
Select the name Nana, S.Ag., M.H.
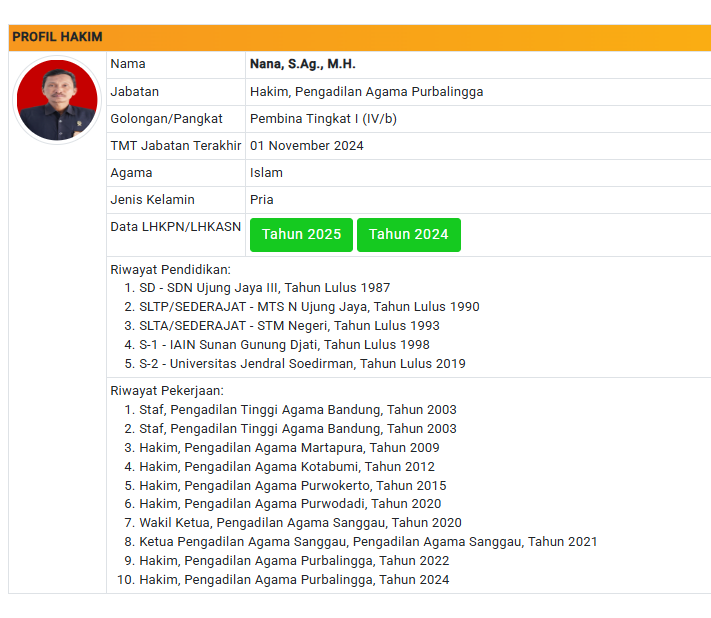coord(302,64)
